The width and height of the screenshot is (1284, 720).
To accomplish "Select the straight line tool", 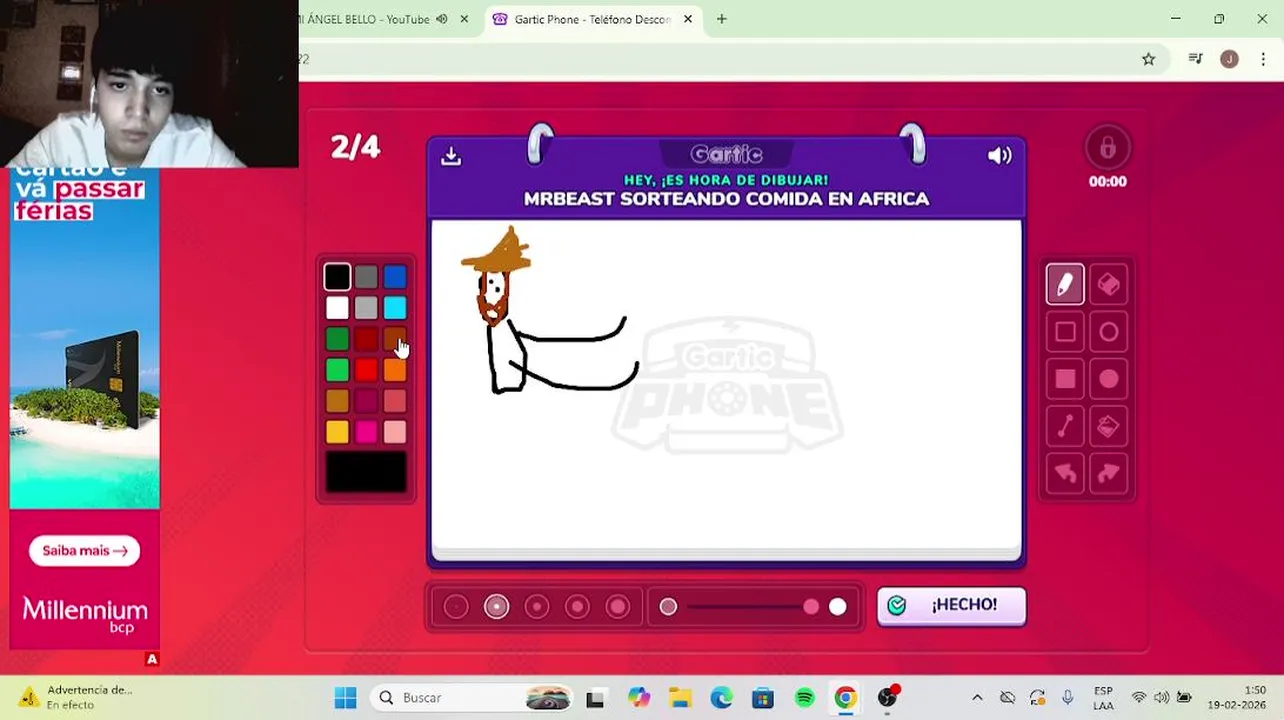I will [1065, 427].
